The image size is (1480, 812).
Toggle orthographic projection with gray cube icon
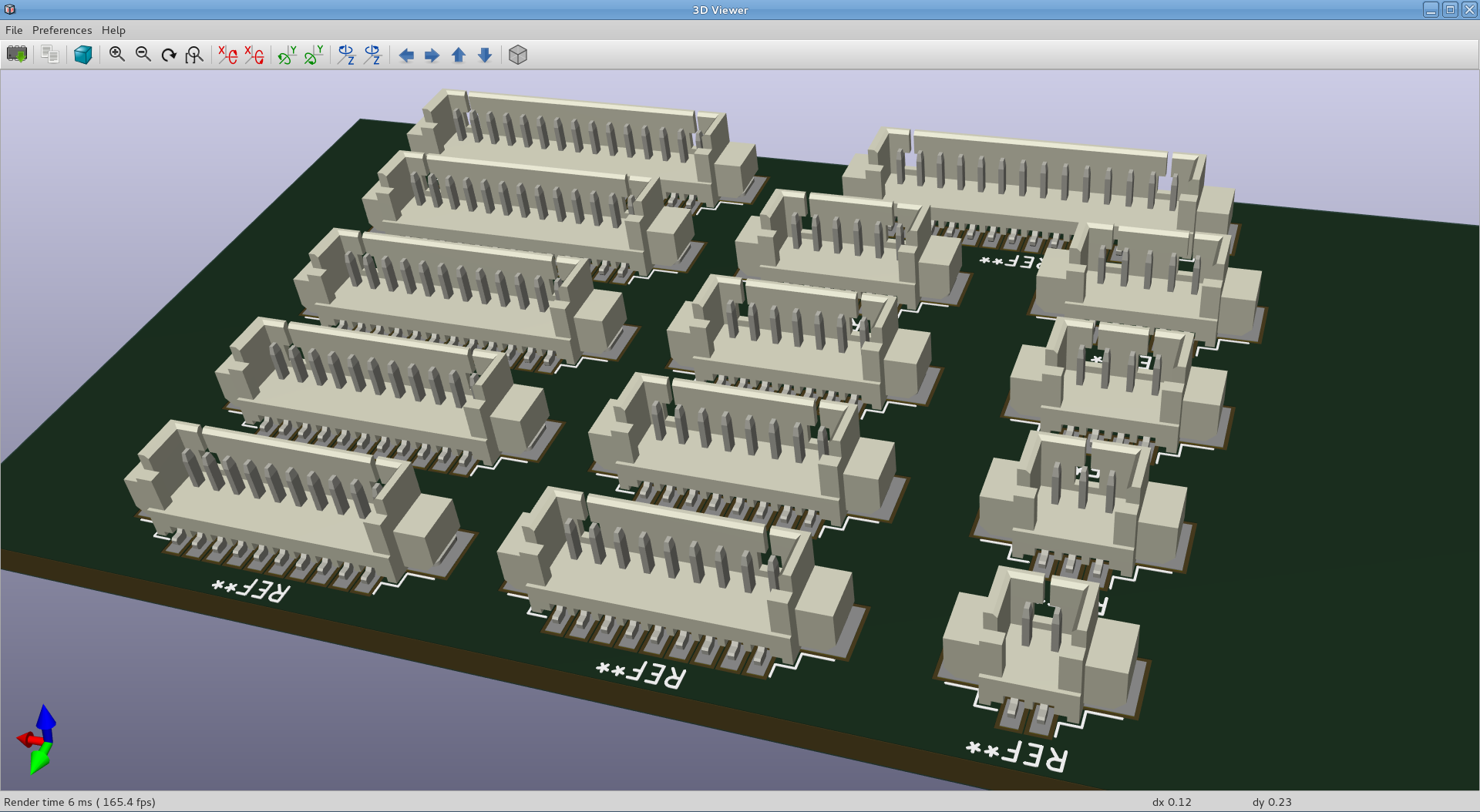(518, 55)
